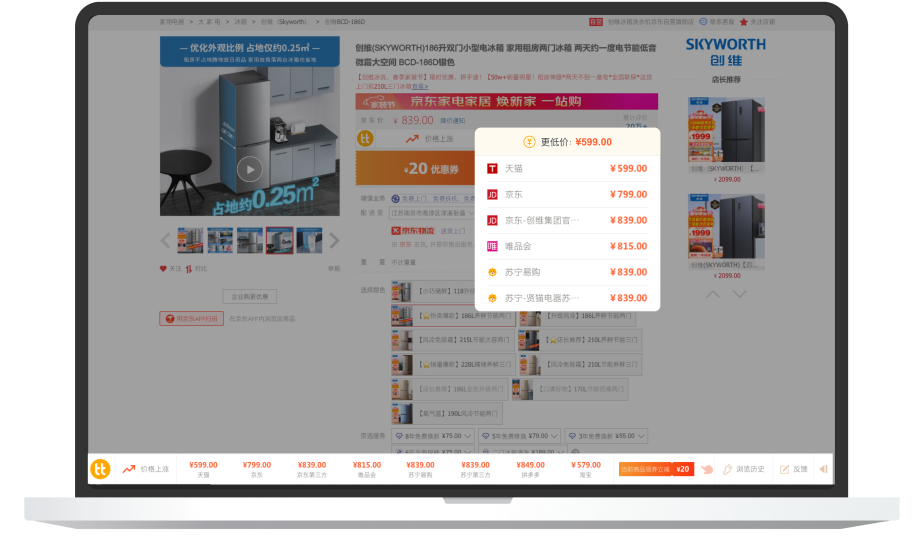This screenshot has width=912, height=545.
Task: Click the 大家电 breadcrumb
Action: (x=209, y=22)
